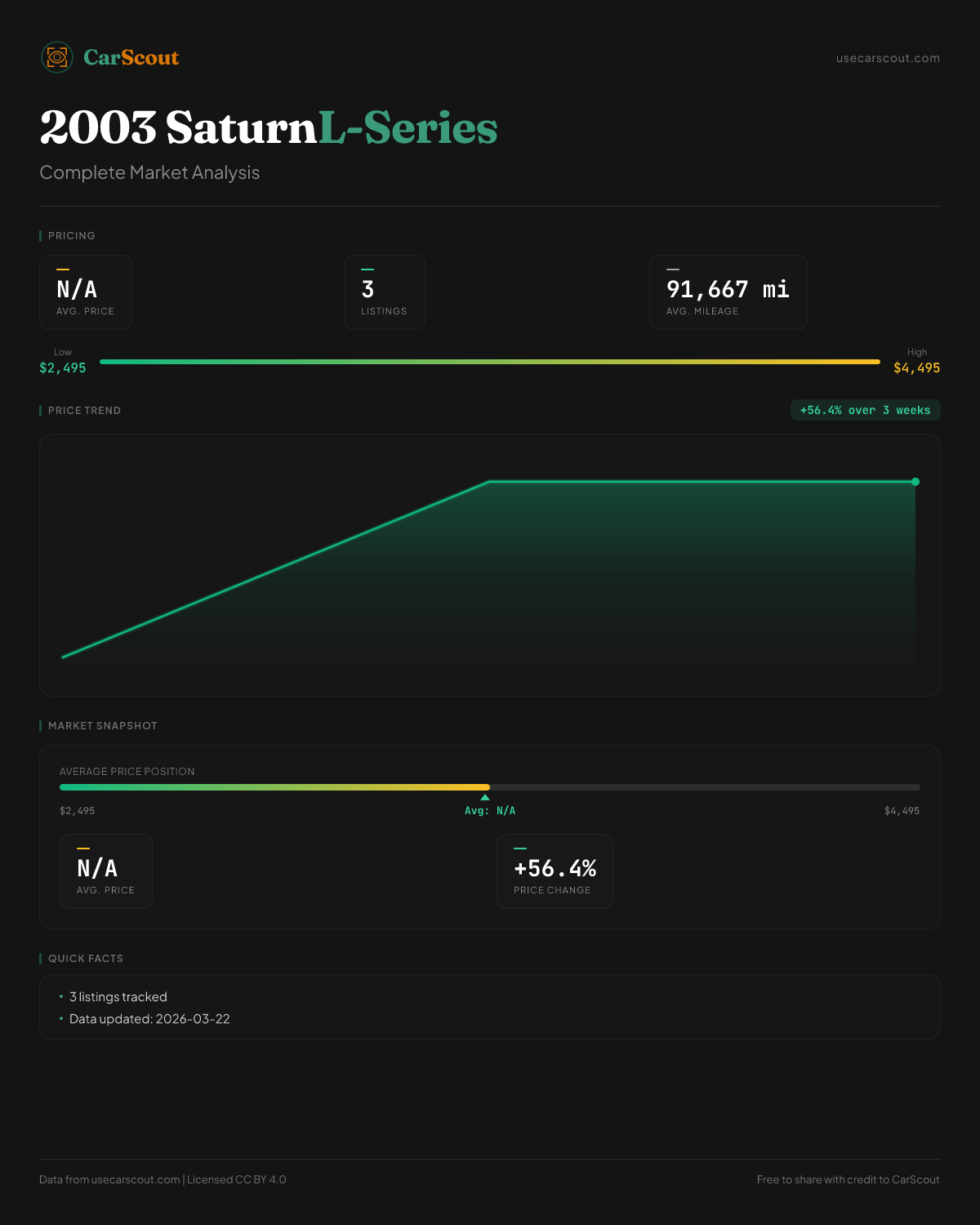The width and height of the screenshot is (980, 1225).
Task: Click the 91,667 mi Avg. Mileage card
Action: point(728,292)
